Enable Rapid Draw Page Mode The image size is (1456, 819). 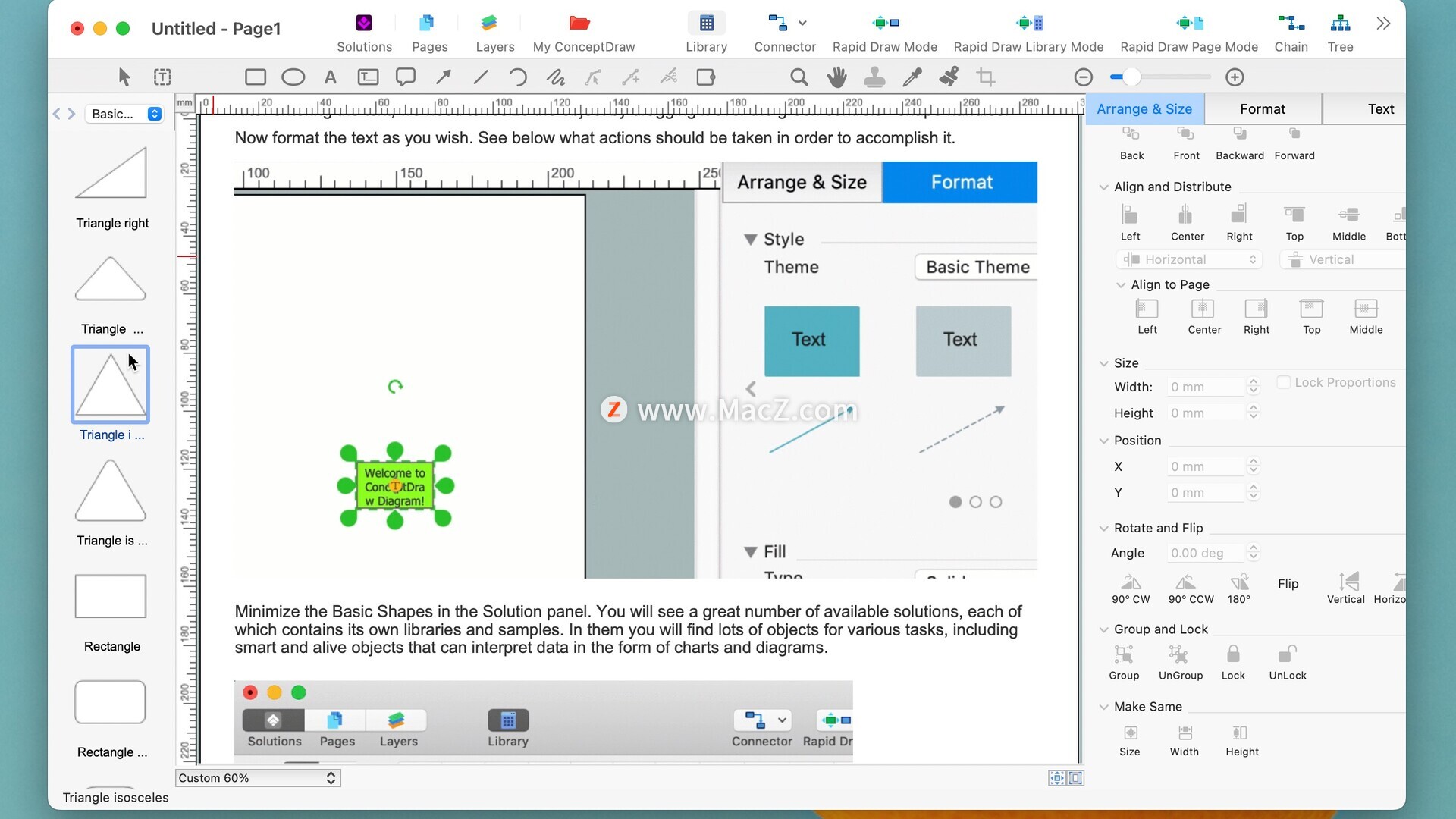[x=1188, y=33]
